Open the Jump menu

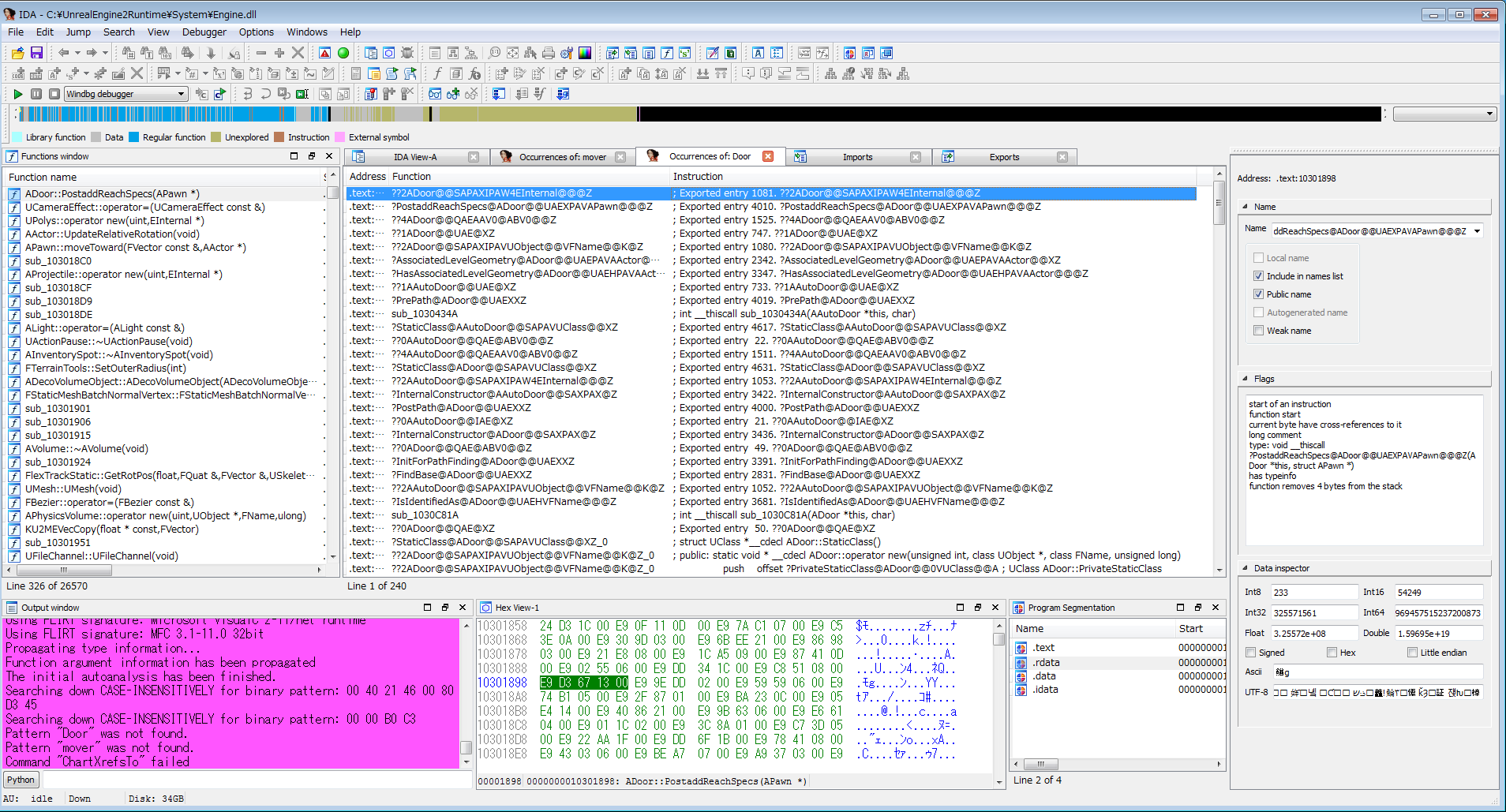point(78,32)
